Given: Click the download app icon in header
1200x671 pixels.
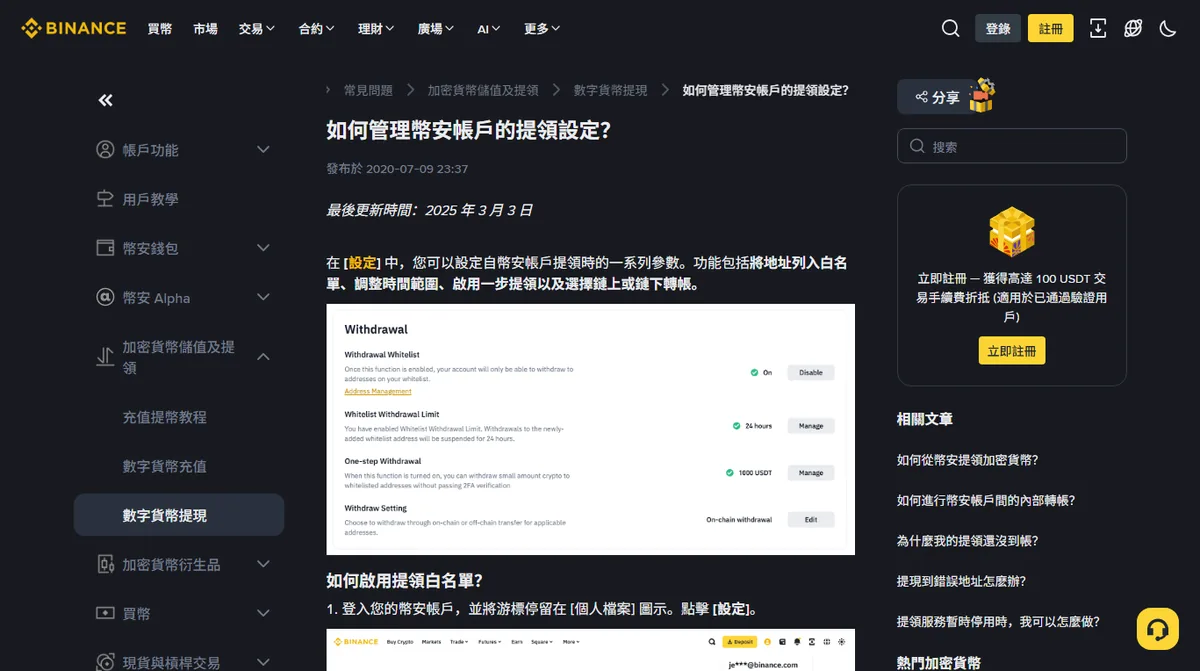Looking at the screenshot, I should (1098, 28).
